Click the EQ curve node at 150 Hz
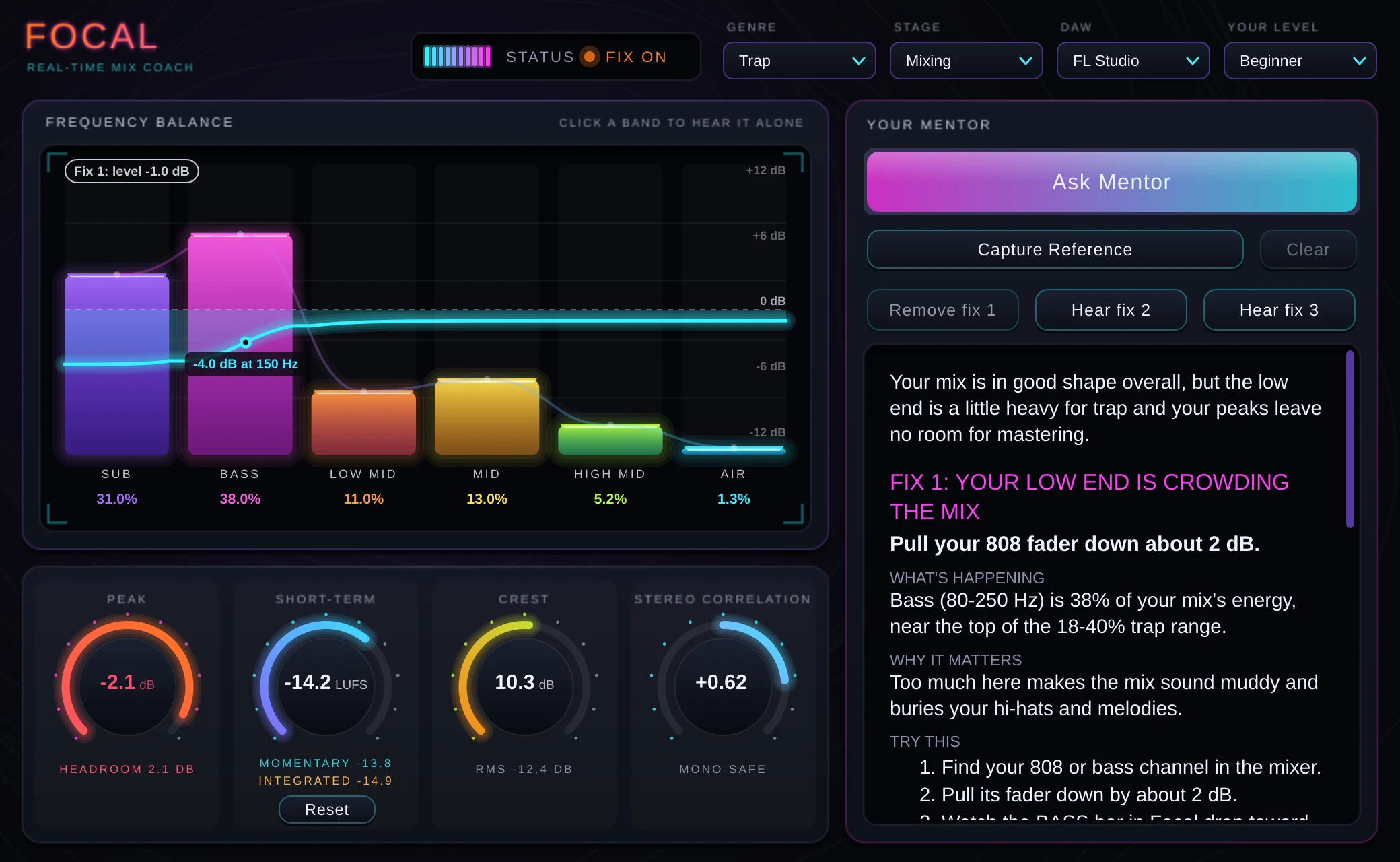Screen dimensions: 1400x862 246,342
